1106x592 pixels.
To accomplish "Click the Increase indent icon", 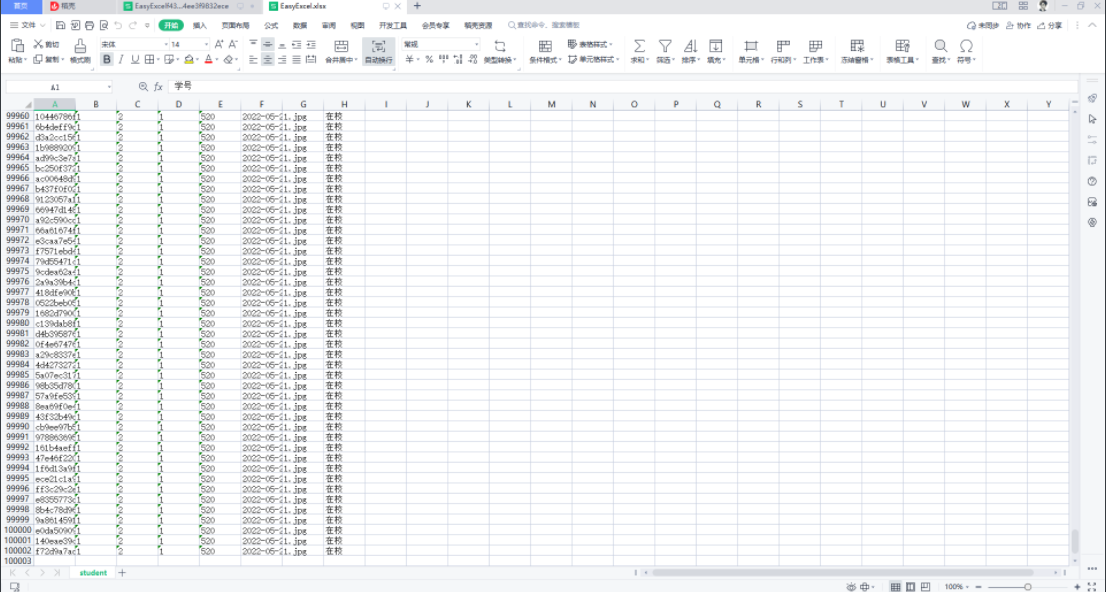I will point(311,44).
